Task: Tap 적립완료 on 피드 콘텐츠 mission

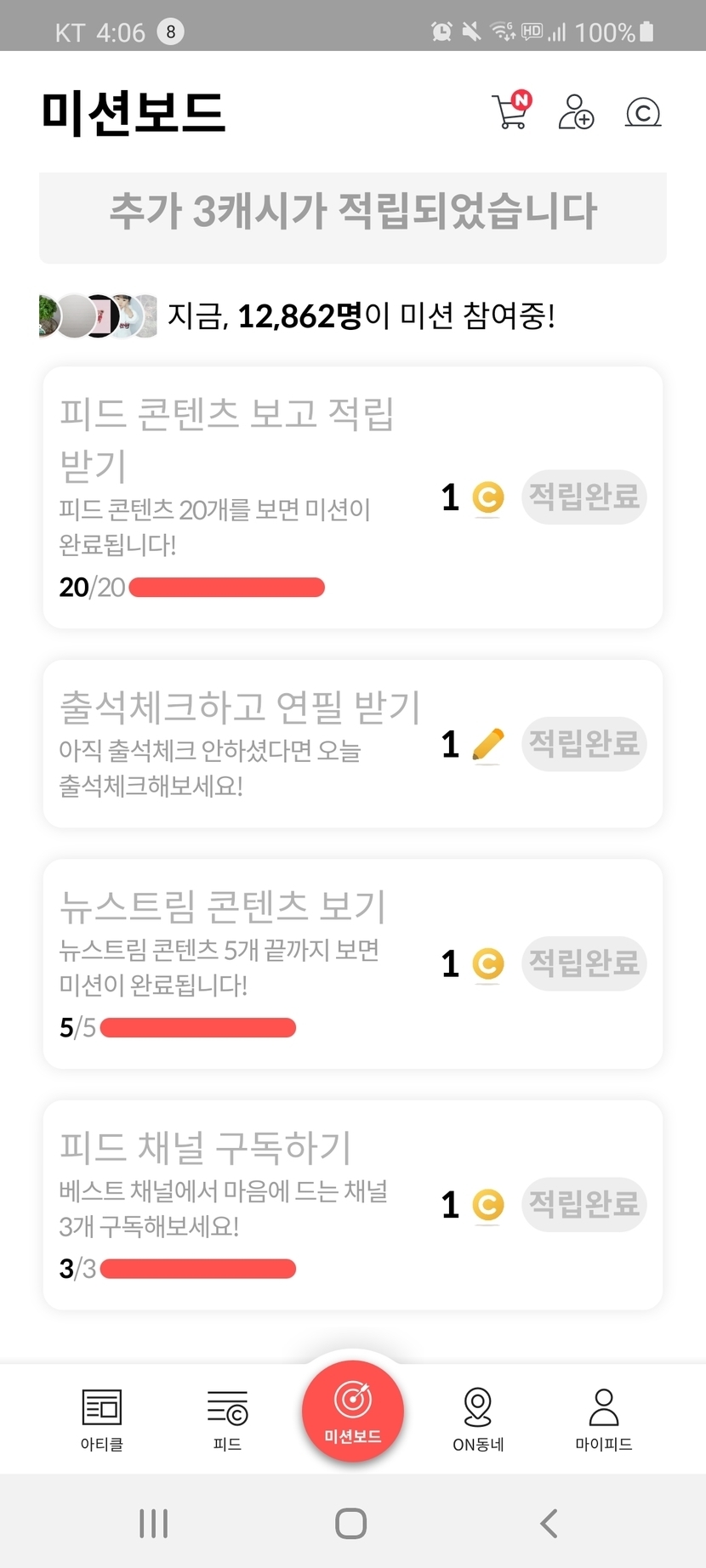Action: (x=584, y=497)
